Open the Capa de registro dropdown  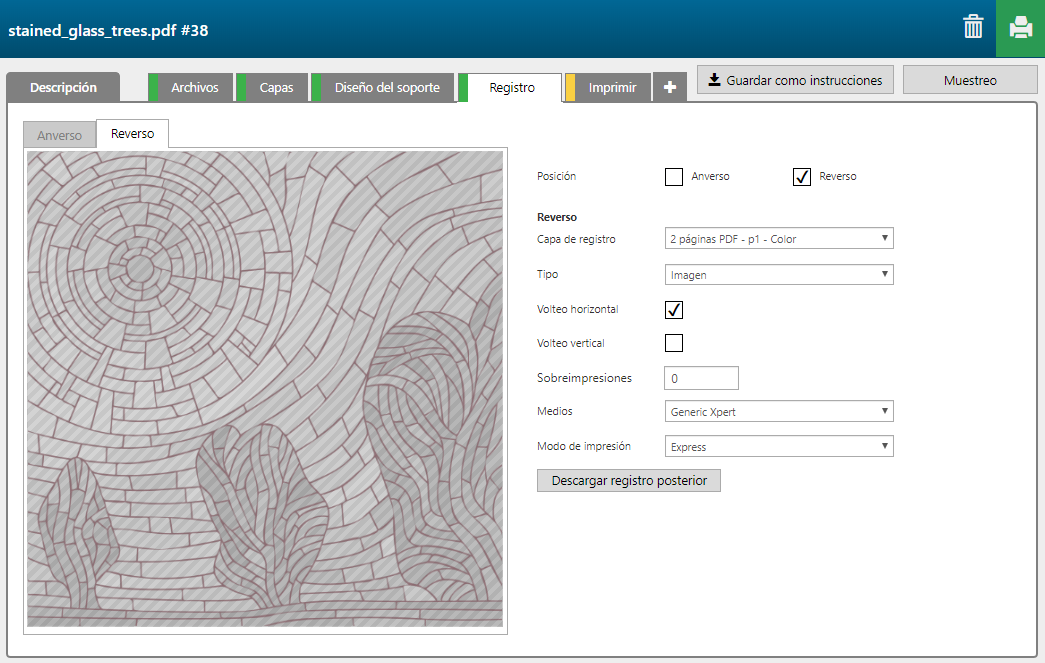(x=778, y=239)
